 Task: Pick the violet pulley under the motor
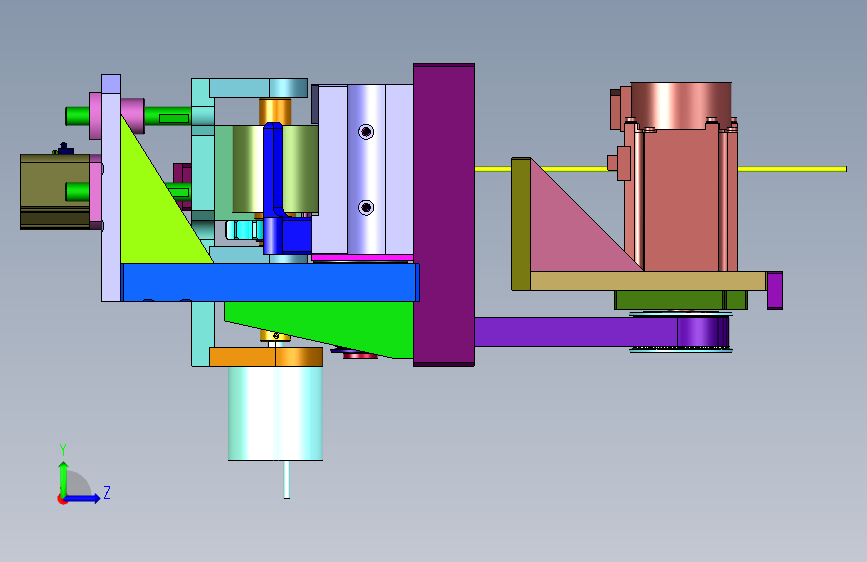click(701, 332)
